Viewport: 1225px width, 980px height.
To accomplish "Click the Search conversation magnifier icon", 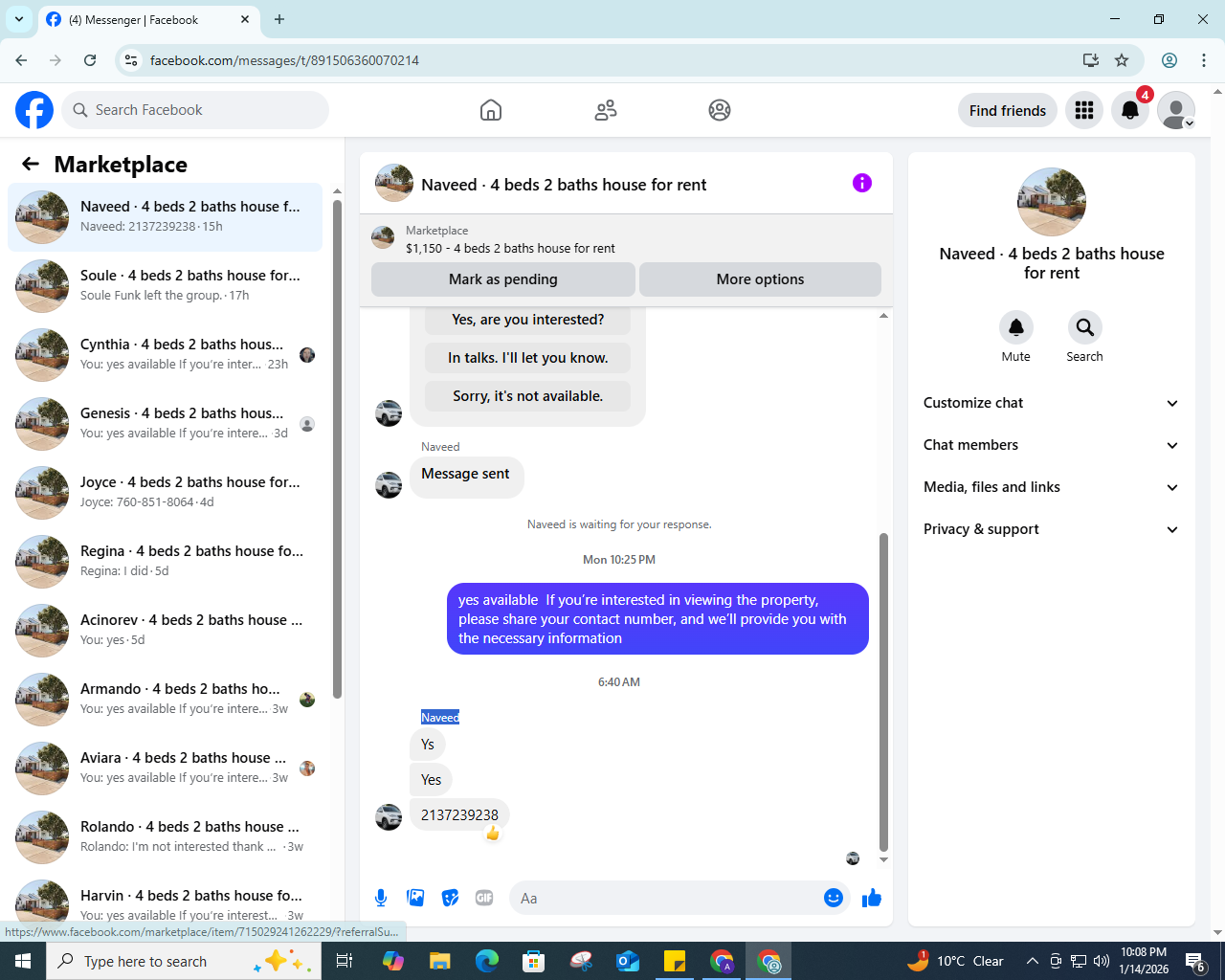I will point(1085,327).
